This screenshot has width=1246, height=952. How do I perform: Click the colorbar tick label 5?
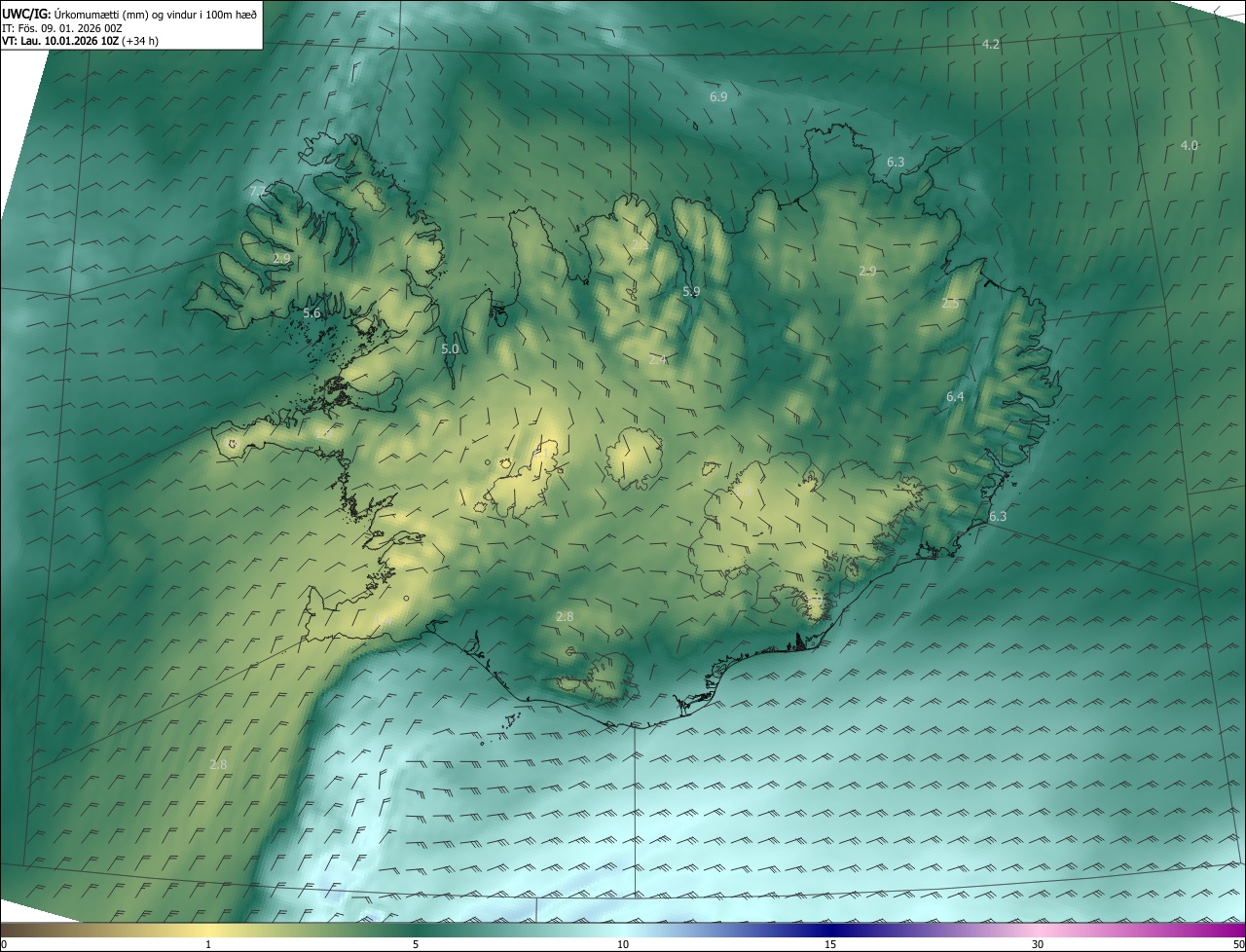click(x=416, y=944)
